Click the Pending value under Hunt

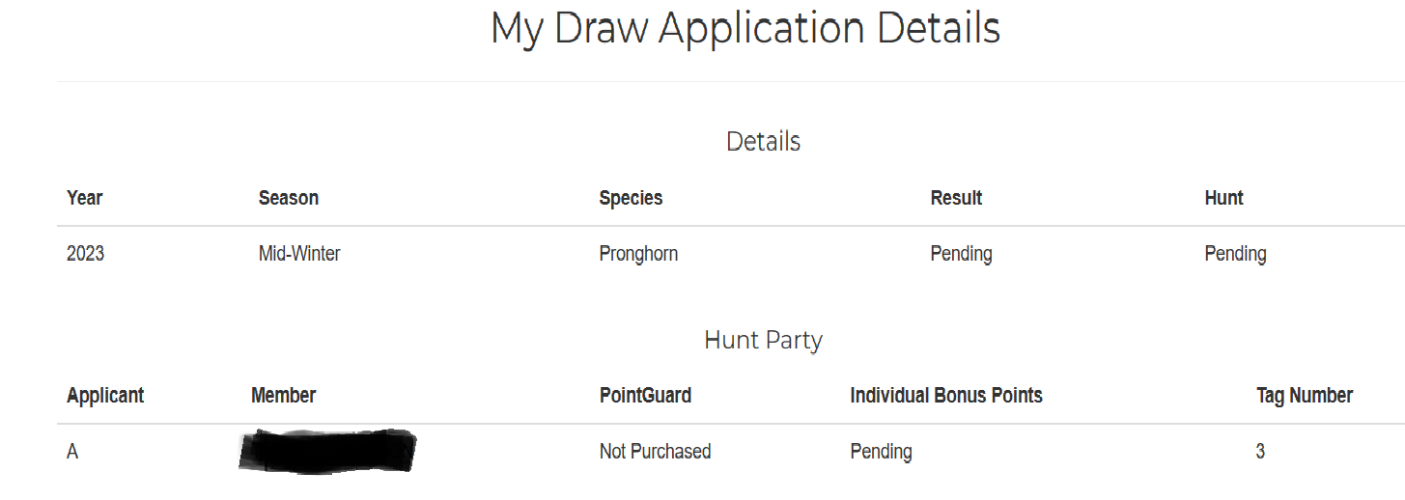(x=1236, y=254)
